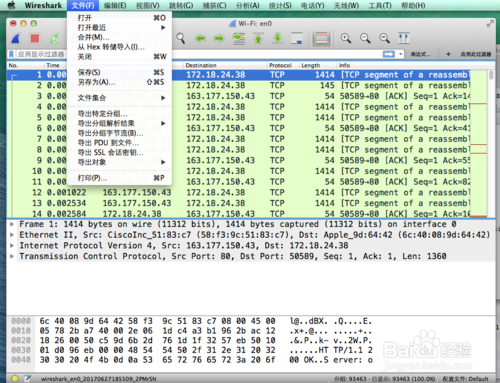The width and height of the screenshot is (500, 383).
Task: Jump to the first packet icon
Action: (x=258, y=38)
